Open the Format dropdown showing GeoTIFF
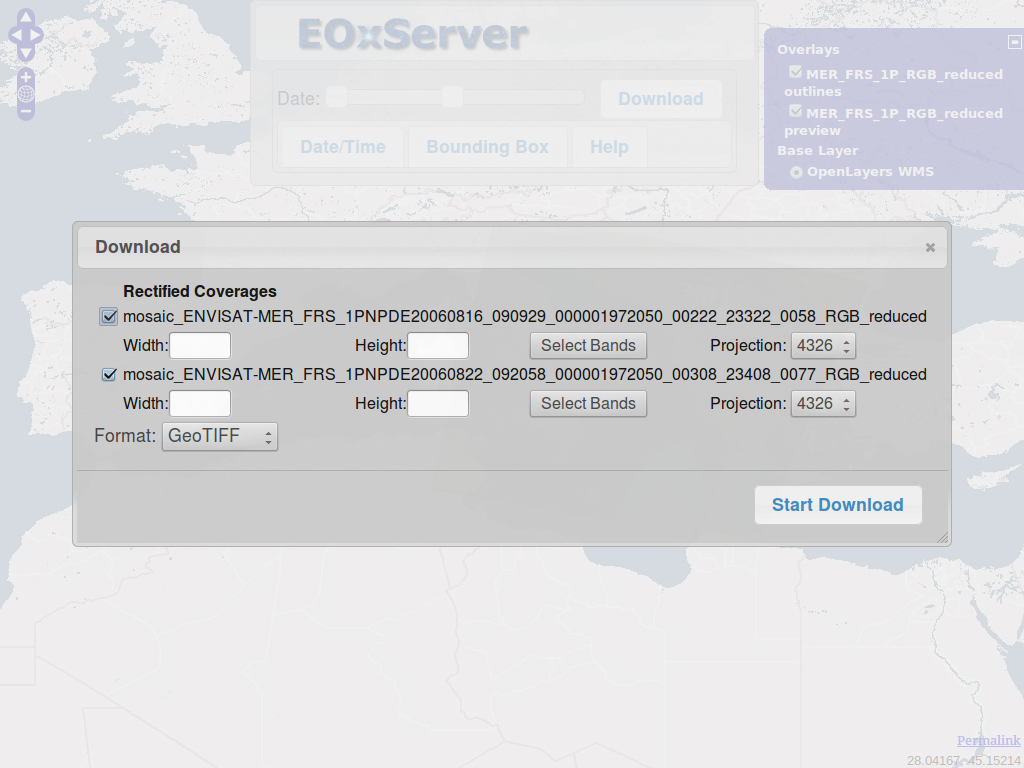Screen dimensions: 1024x768 (x=220, y=436)
